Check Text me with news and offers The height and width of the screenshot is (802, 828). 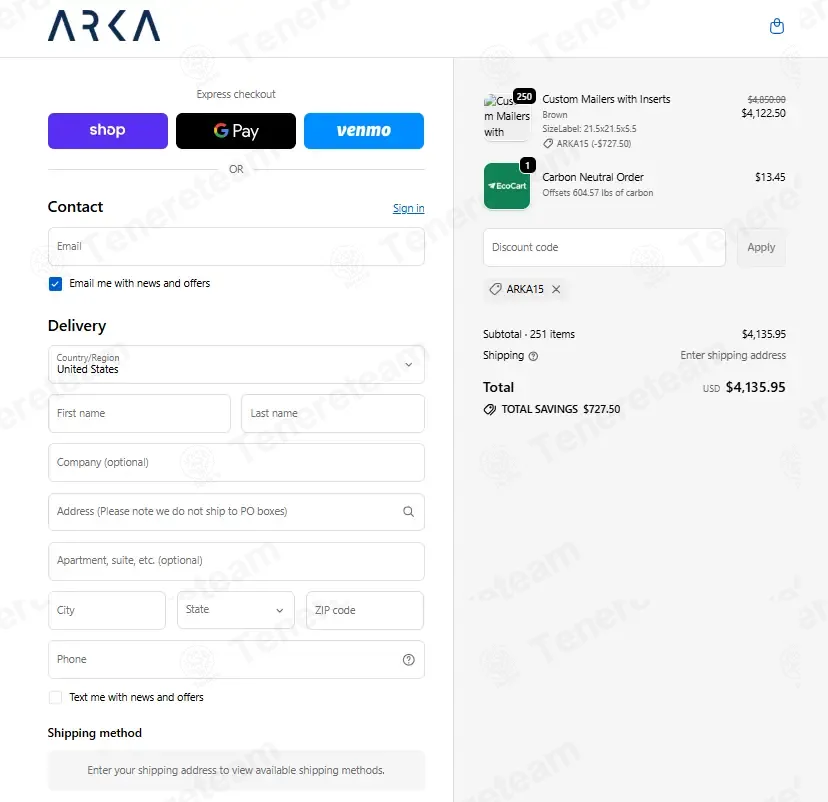55,697
